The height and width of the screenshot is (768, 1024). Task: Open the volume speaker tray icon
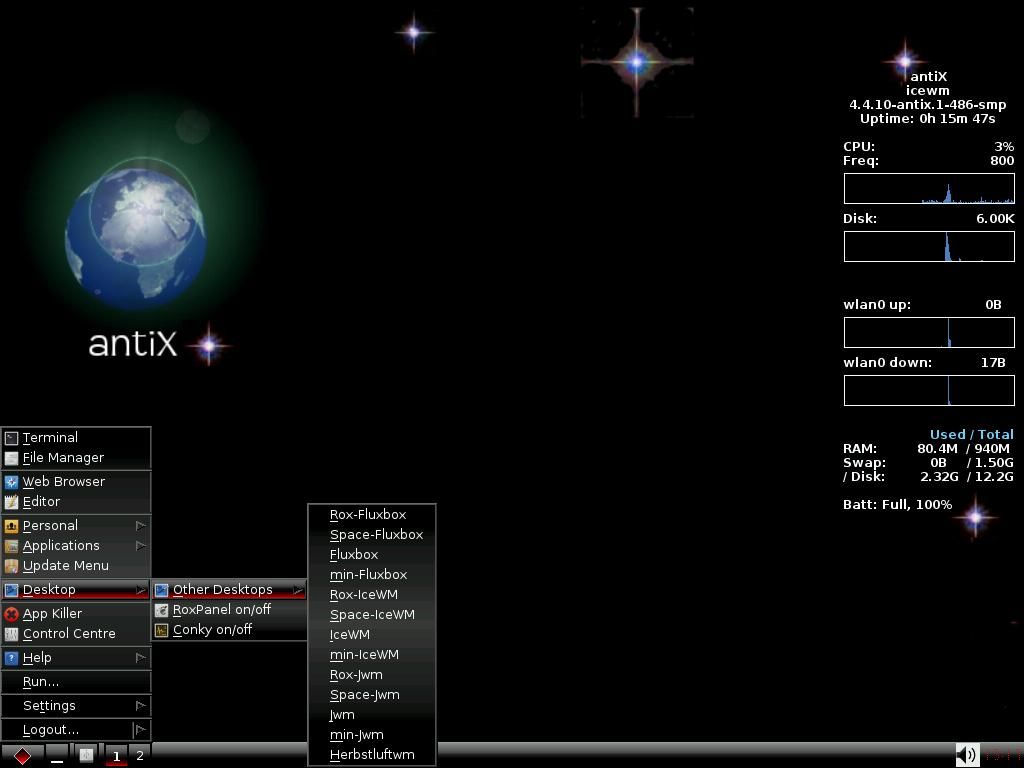(967, 755)
